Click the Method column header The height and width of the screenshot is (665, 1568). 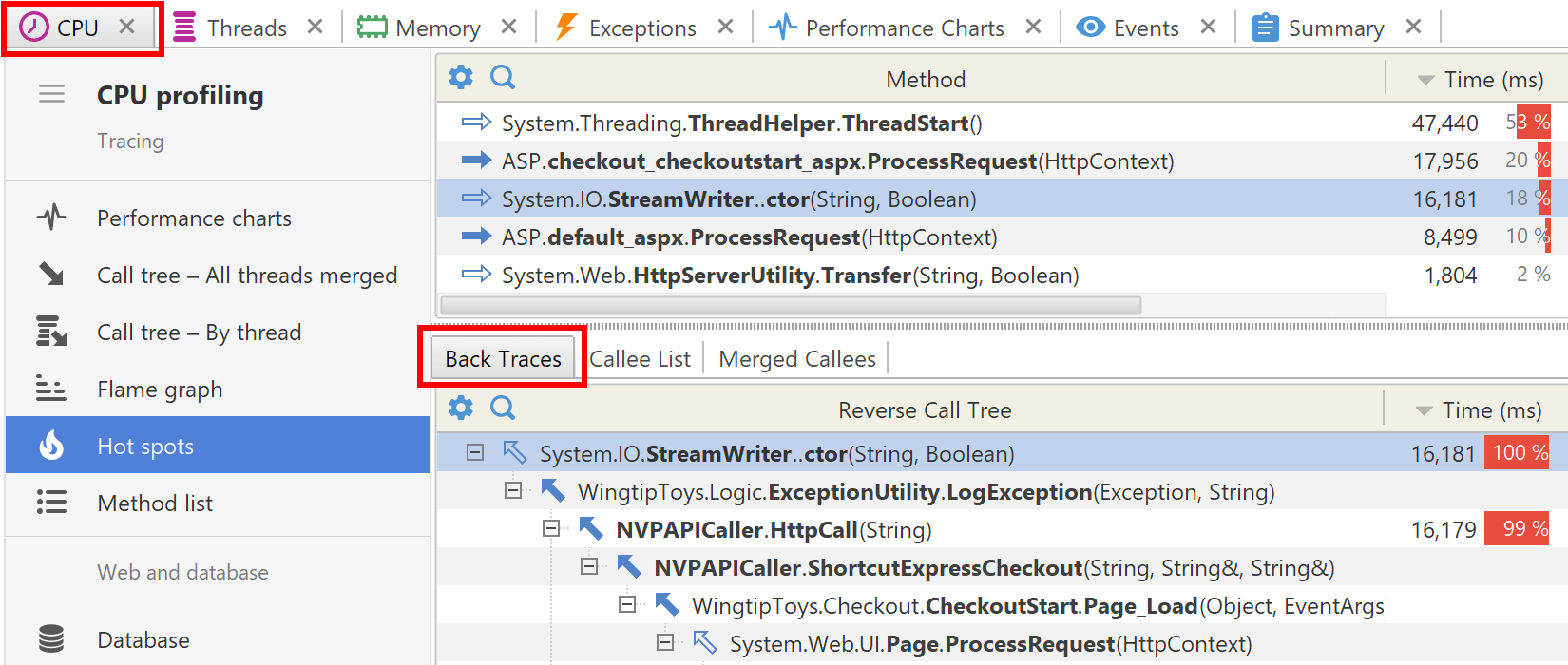tap(926, 80)
